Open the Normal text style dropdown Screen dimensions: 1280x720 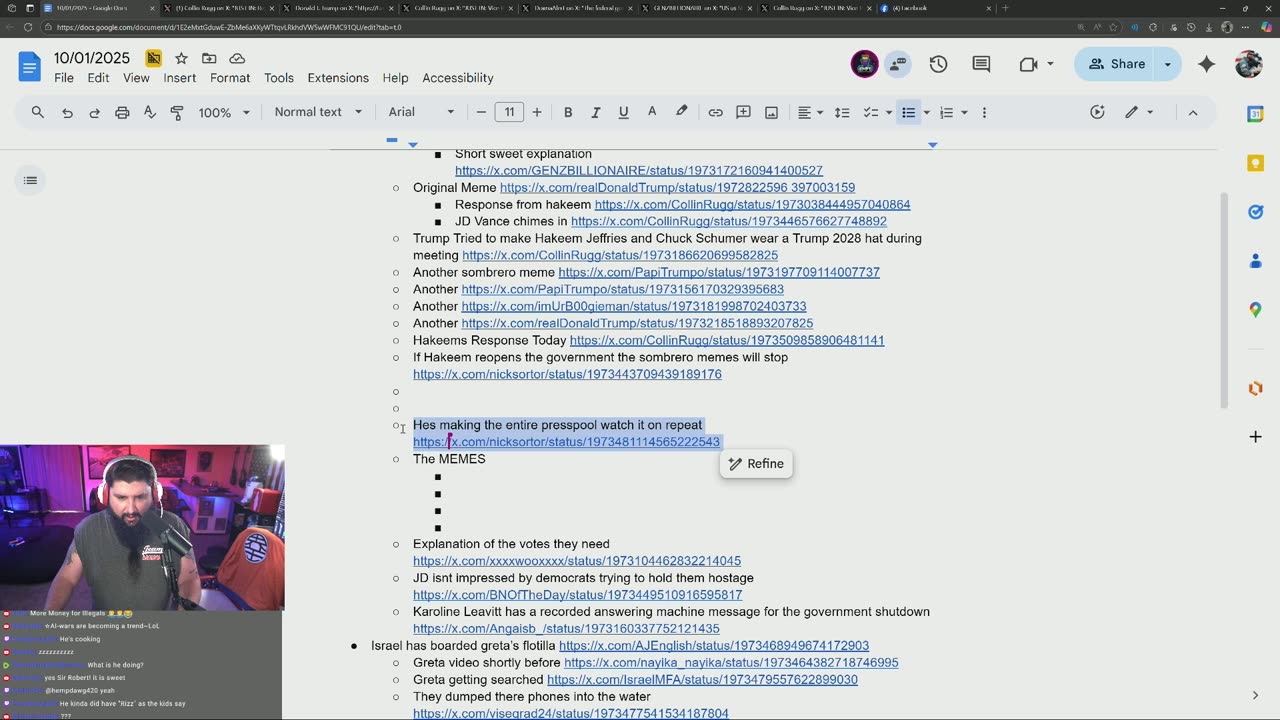[x=318, y=112]
